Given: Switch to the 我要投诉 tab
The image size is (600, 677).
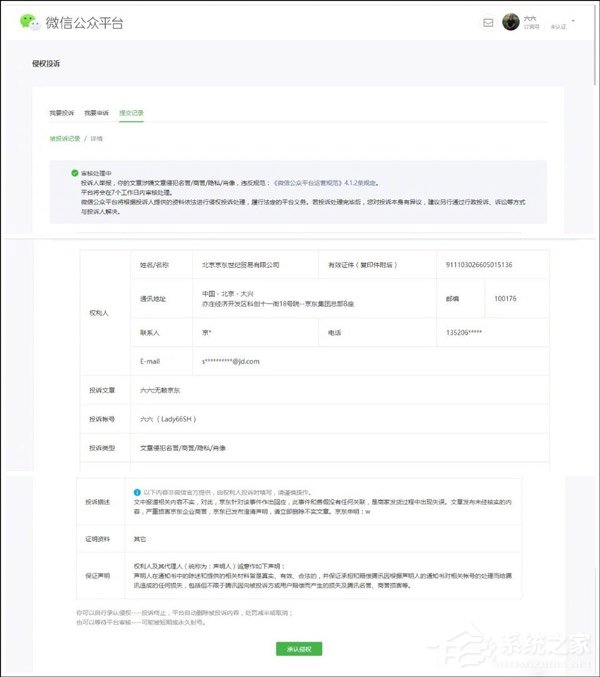Looking at the screenshot, I should click(61, 113).
